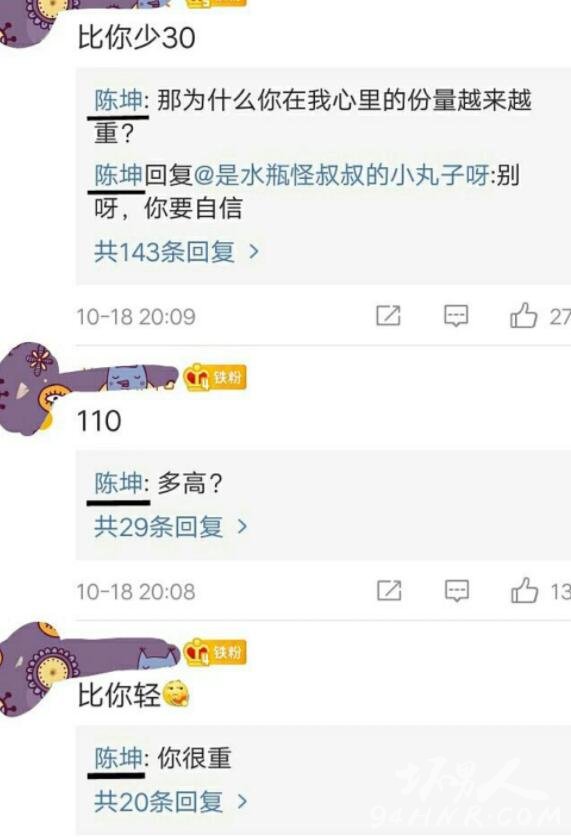Tap the share icon on the 20:08 comment
The image size is (571, 837).
(x=389, y=590)
